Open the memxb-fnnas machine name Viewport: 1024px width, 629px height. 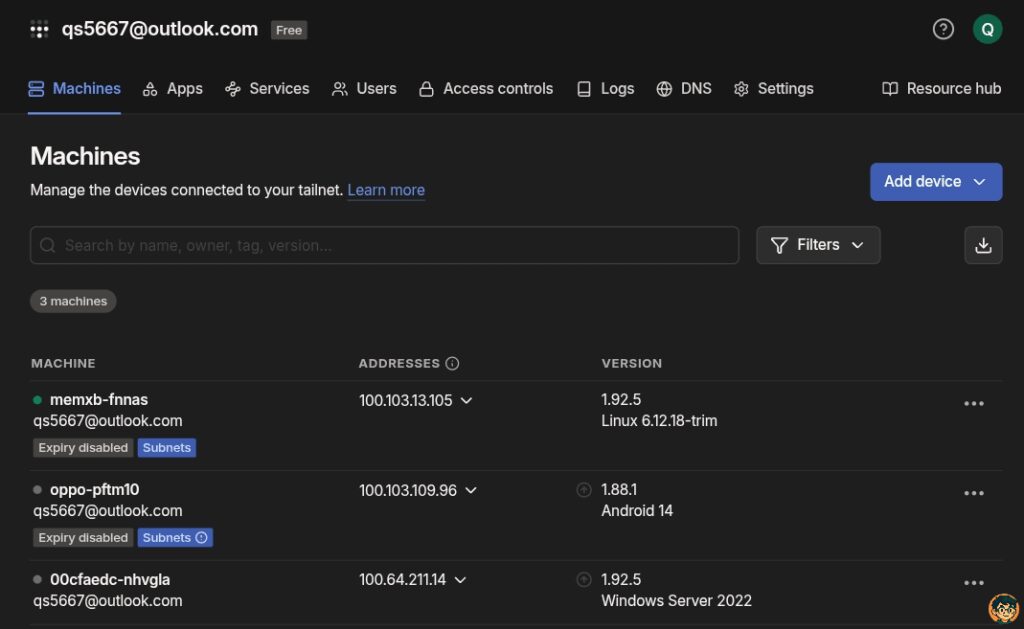coord(99,400)
